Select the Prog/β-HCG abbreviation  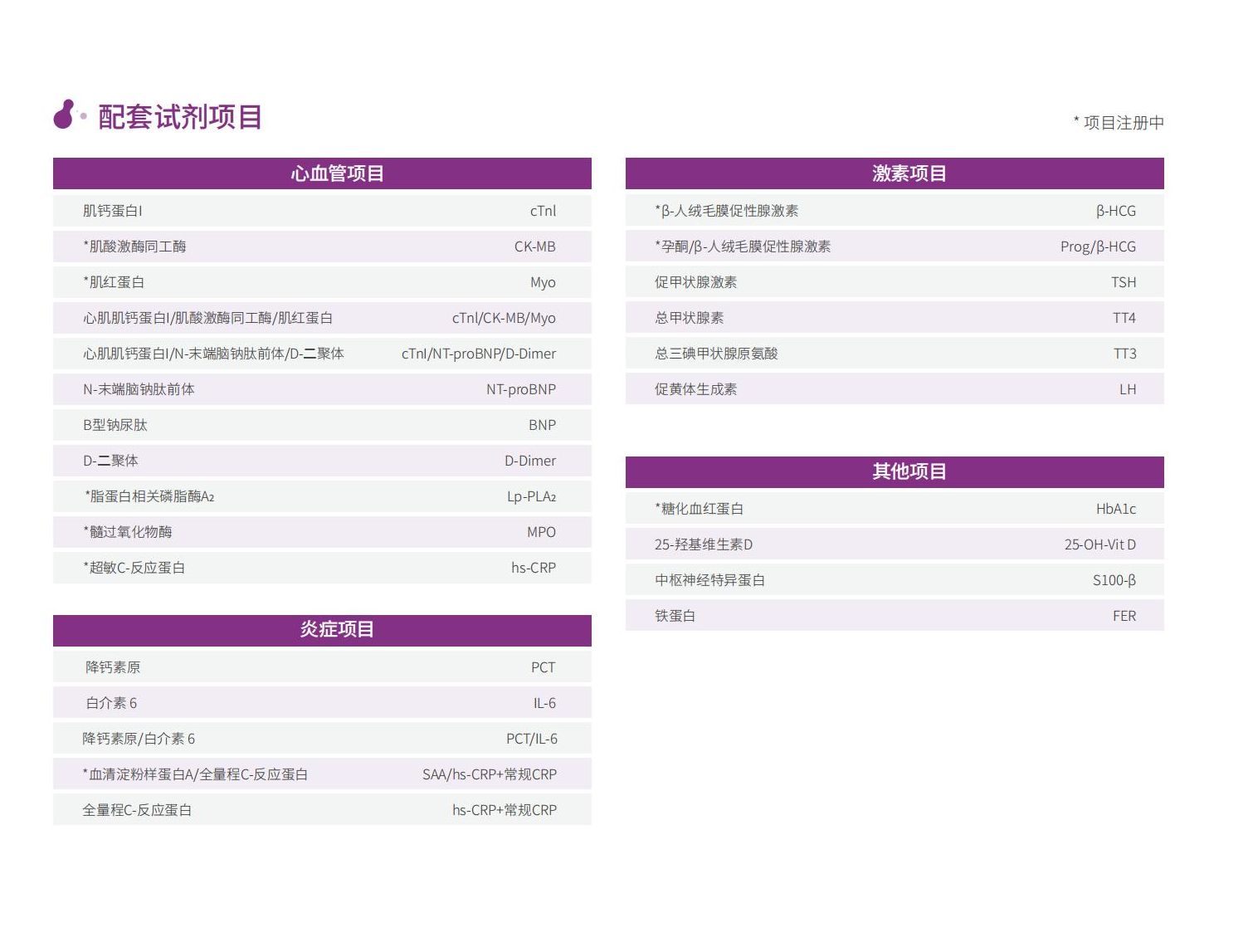point(1097,247)
